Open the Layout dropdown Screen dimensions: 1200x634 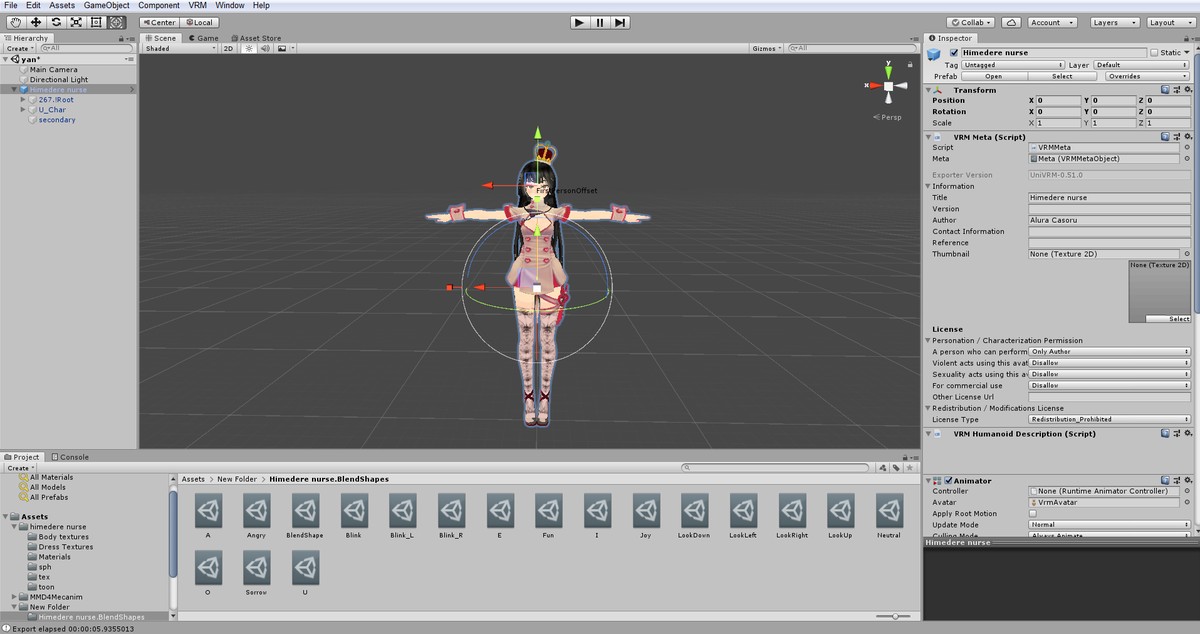1168,22
